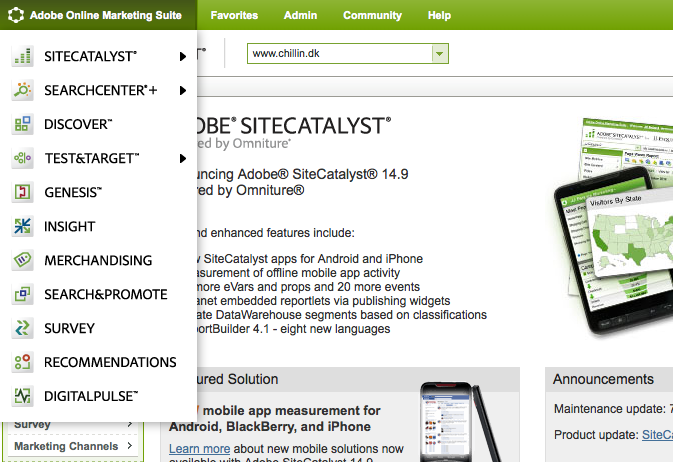Click the Survey green arrows icon
The width and height of the screenshot is (673, 462).
[22, 328]
